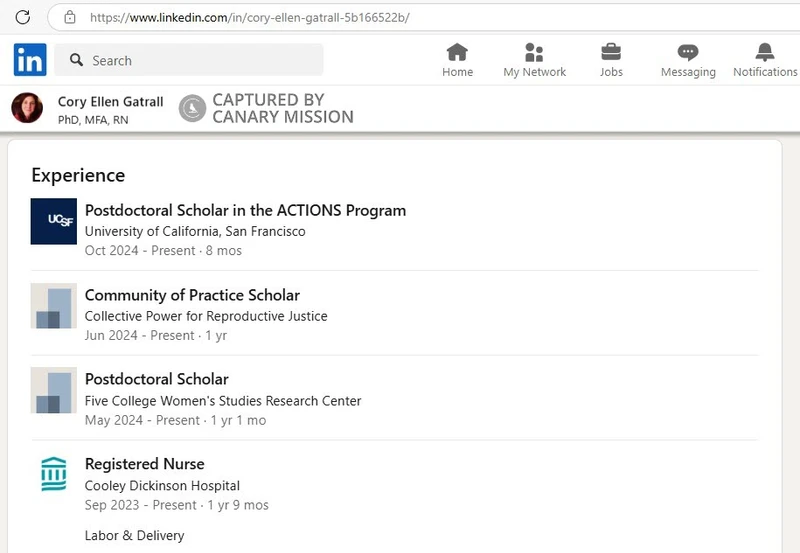Click the name Cory Ellen Gatrall
This screenshot has width=800, height=553.
click(111, 102)
